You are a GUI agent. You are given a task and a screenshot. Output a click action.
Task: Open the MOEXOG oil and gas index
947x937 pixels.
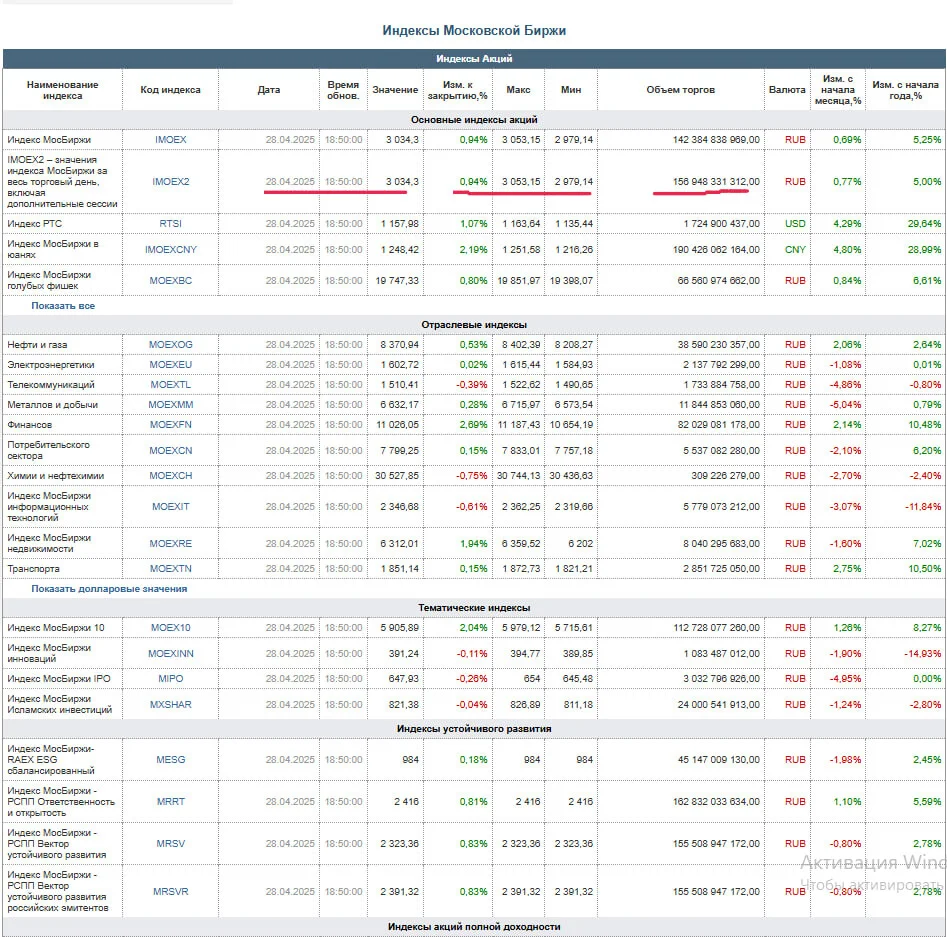point(170,344)
